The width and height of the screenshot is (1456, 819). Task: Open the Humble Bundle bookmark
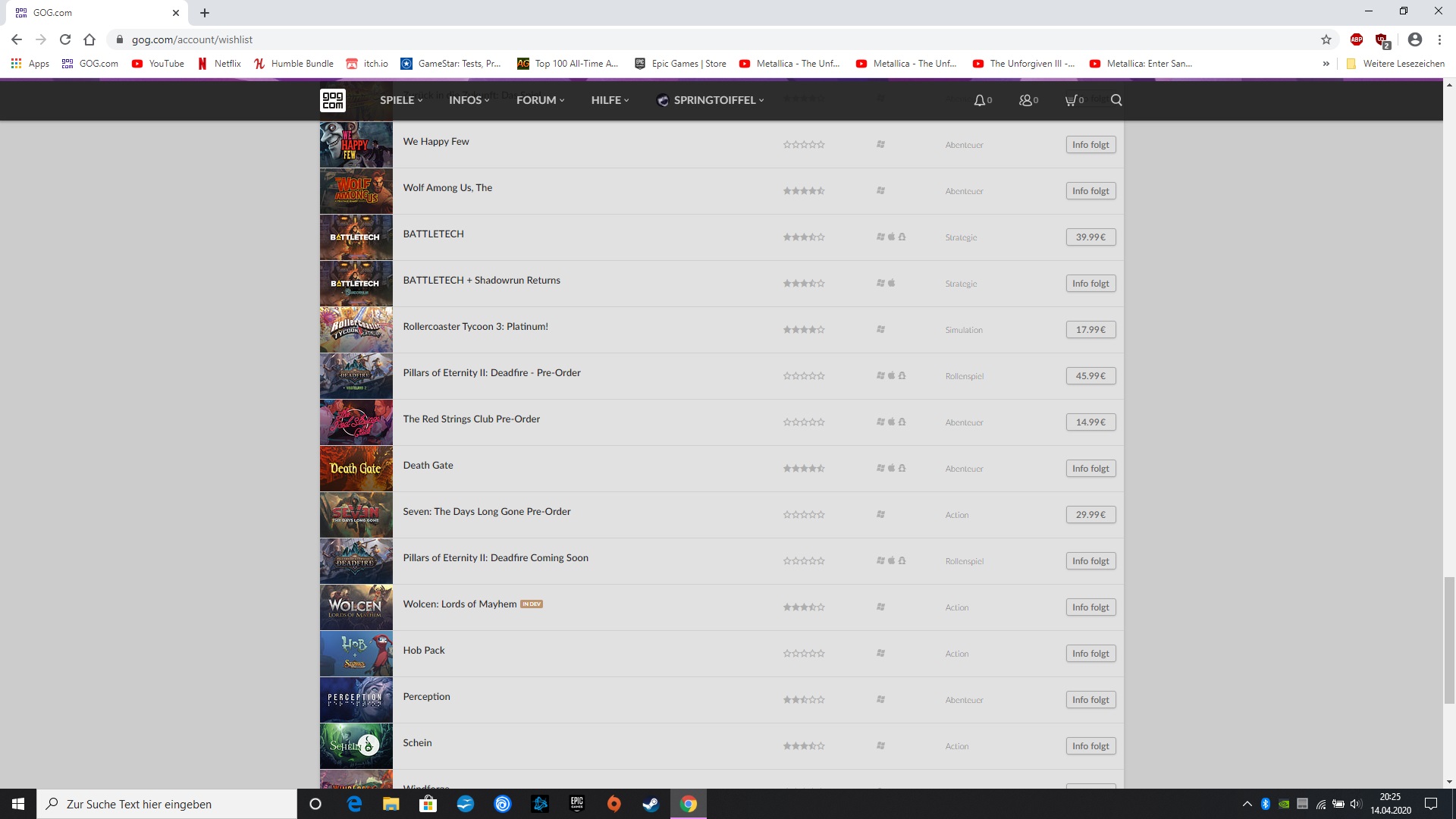point(293,64)
